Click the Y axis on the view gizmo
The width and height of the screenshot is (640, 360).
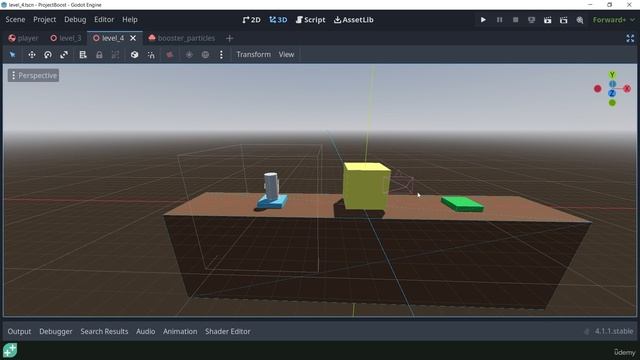tap(612, 75)
